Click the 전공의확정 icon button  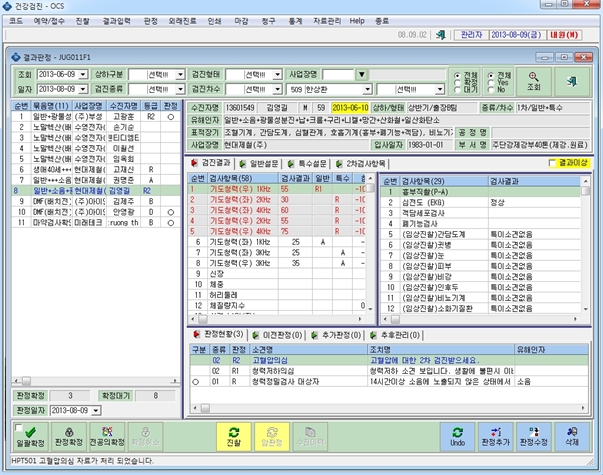tap(107, 437)
